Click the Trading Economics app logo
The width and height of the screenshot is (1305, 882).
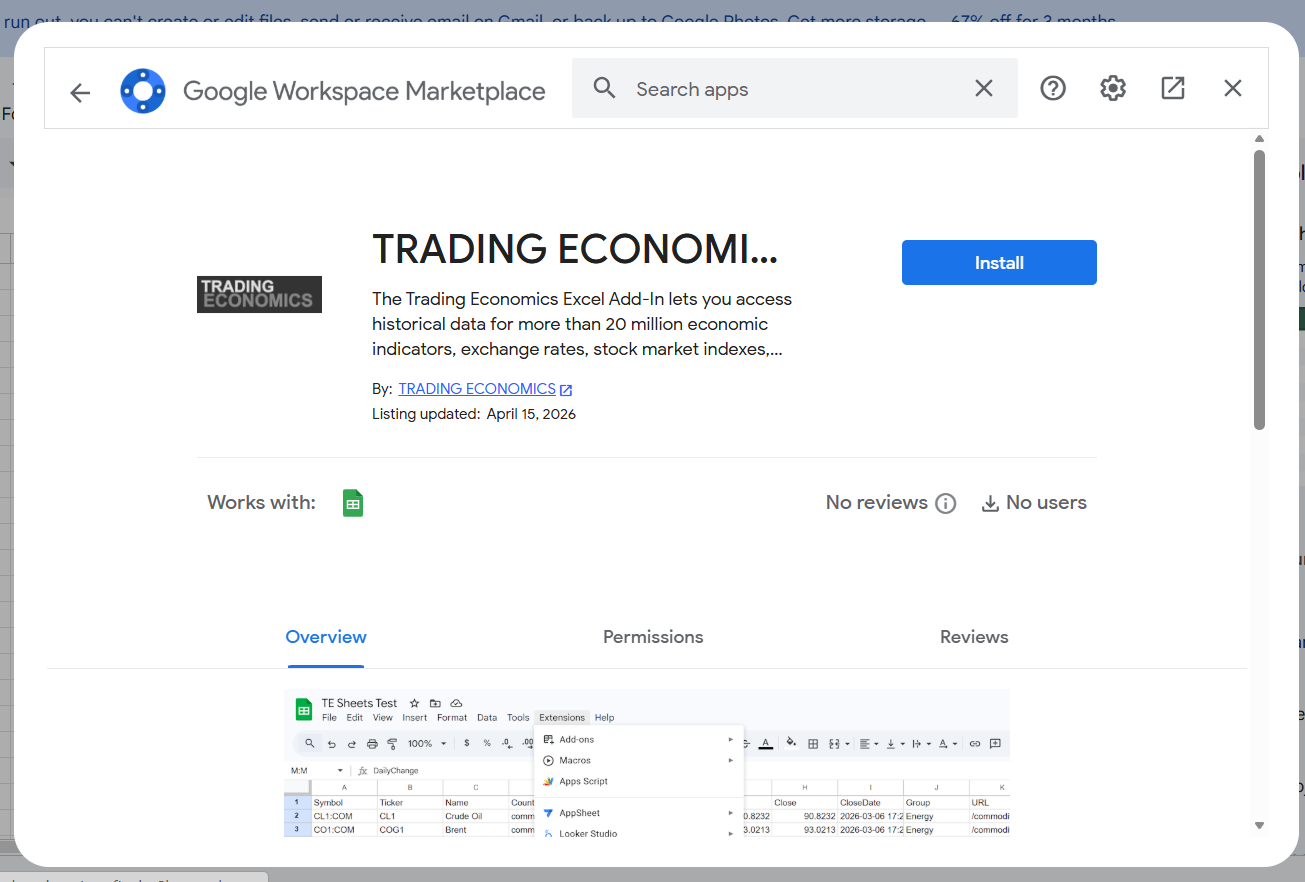coord(259,294)
